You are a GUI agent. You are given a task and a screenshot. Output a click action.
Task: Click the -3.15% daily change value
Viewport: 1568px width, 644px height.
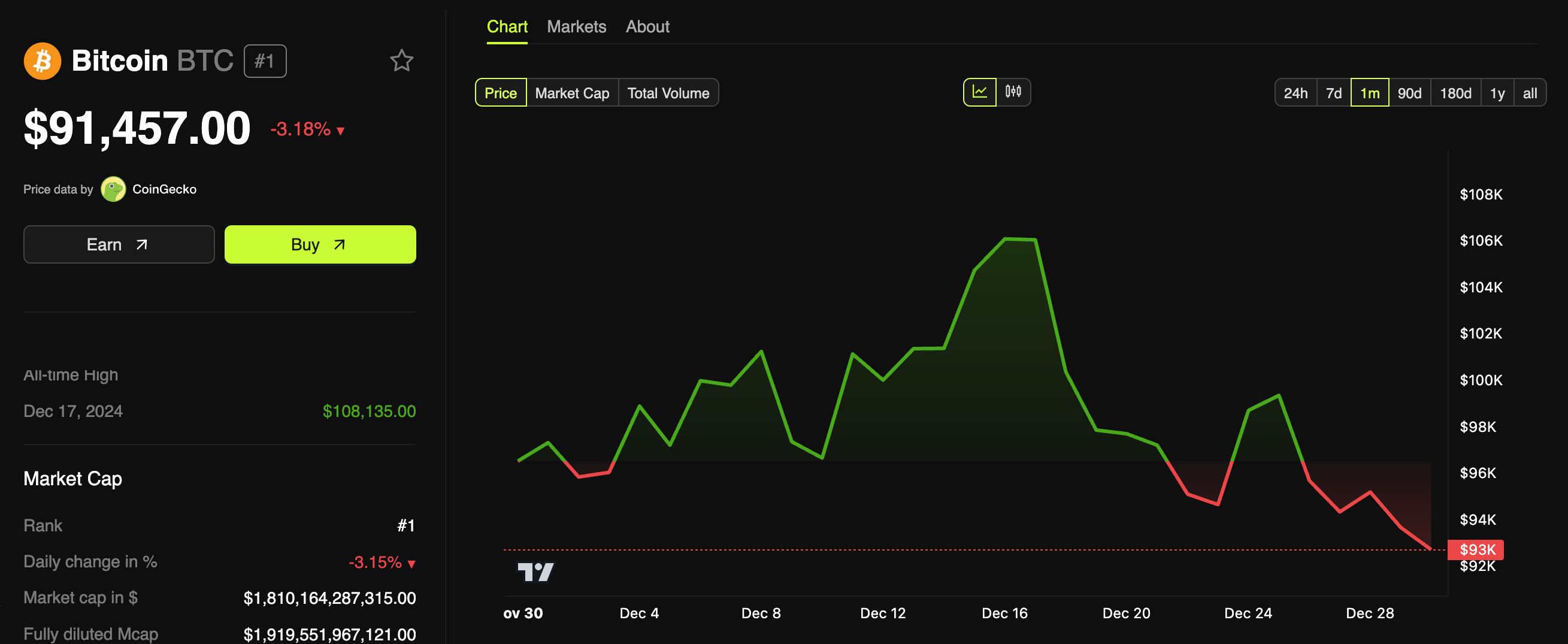(x=375, y=562)
